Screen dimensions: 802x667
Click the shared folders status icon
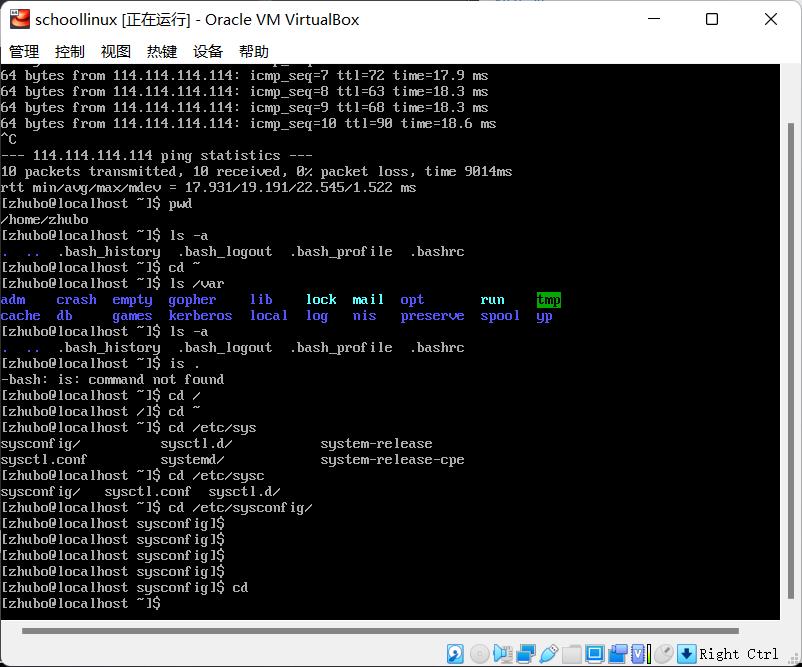point(572,653)
